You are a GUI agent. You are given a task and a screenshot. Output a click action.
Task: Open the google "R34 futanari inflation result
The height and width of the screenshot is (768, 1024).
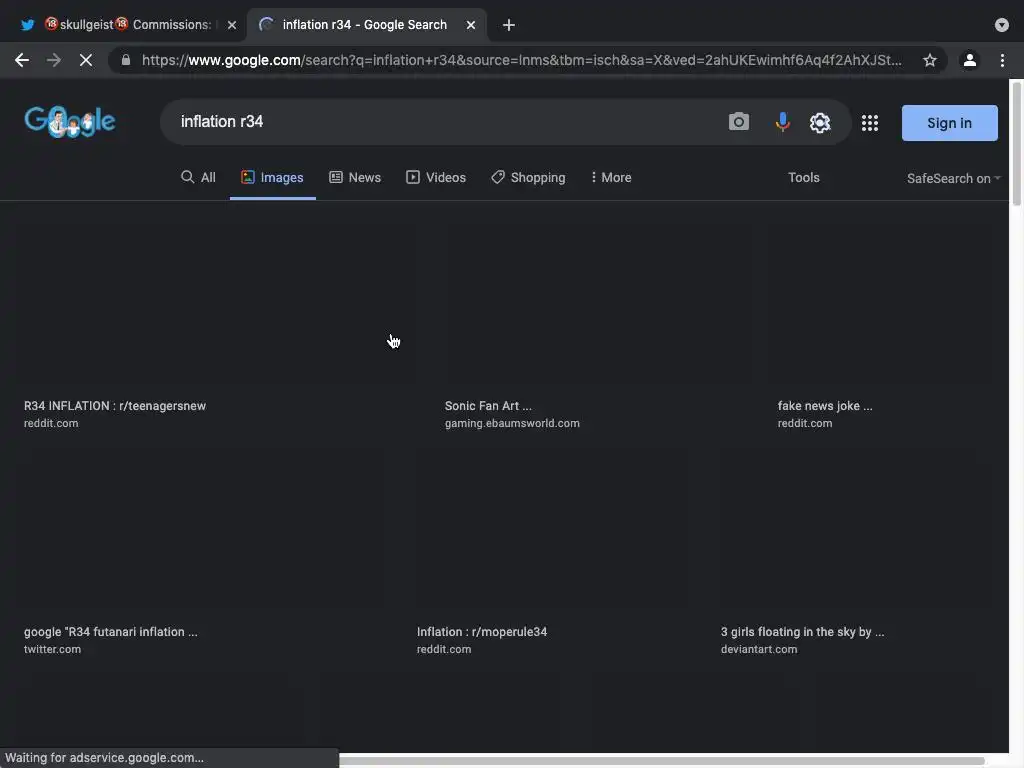pyautogui.click(x=110, y=632)
